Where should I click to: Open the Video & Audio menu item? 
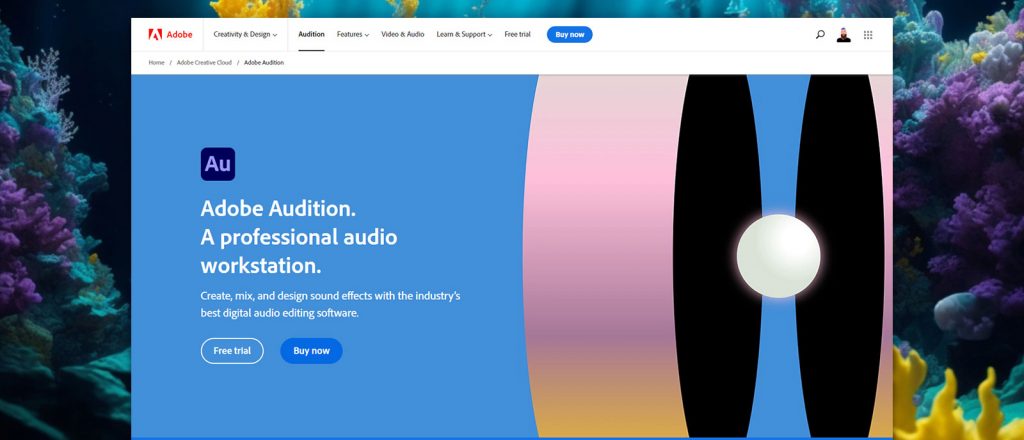click(x=403, y=35)
